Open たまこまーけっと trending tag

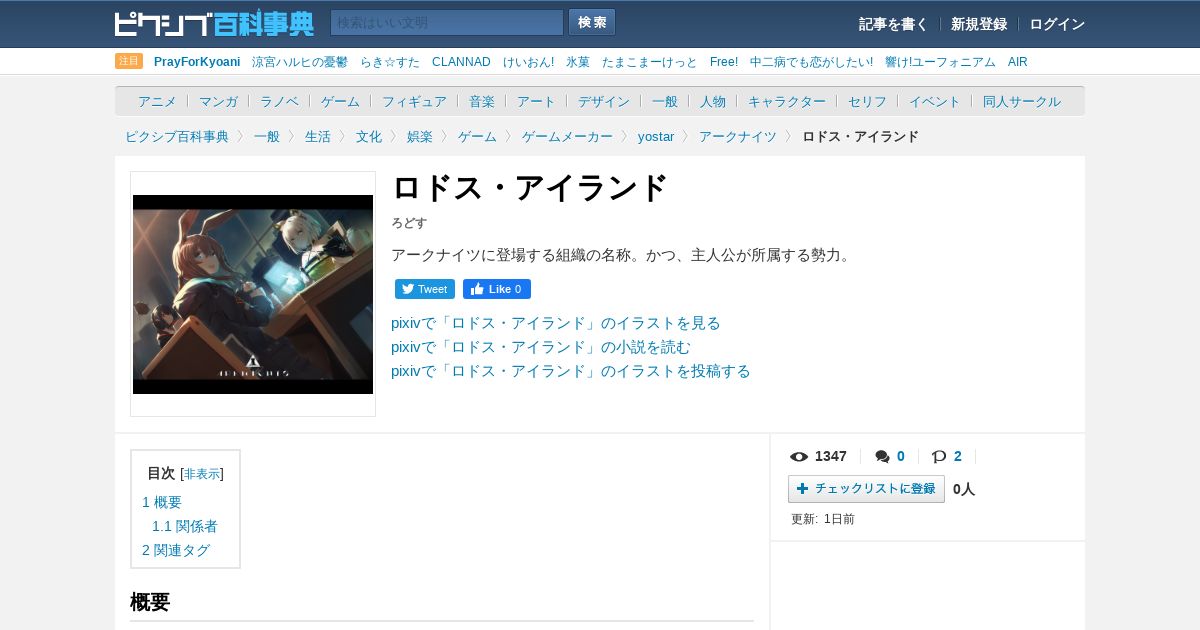pos(650,62)
